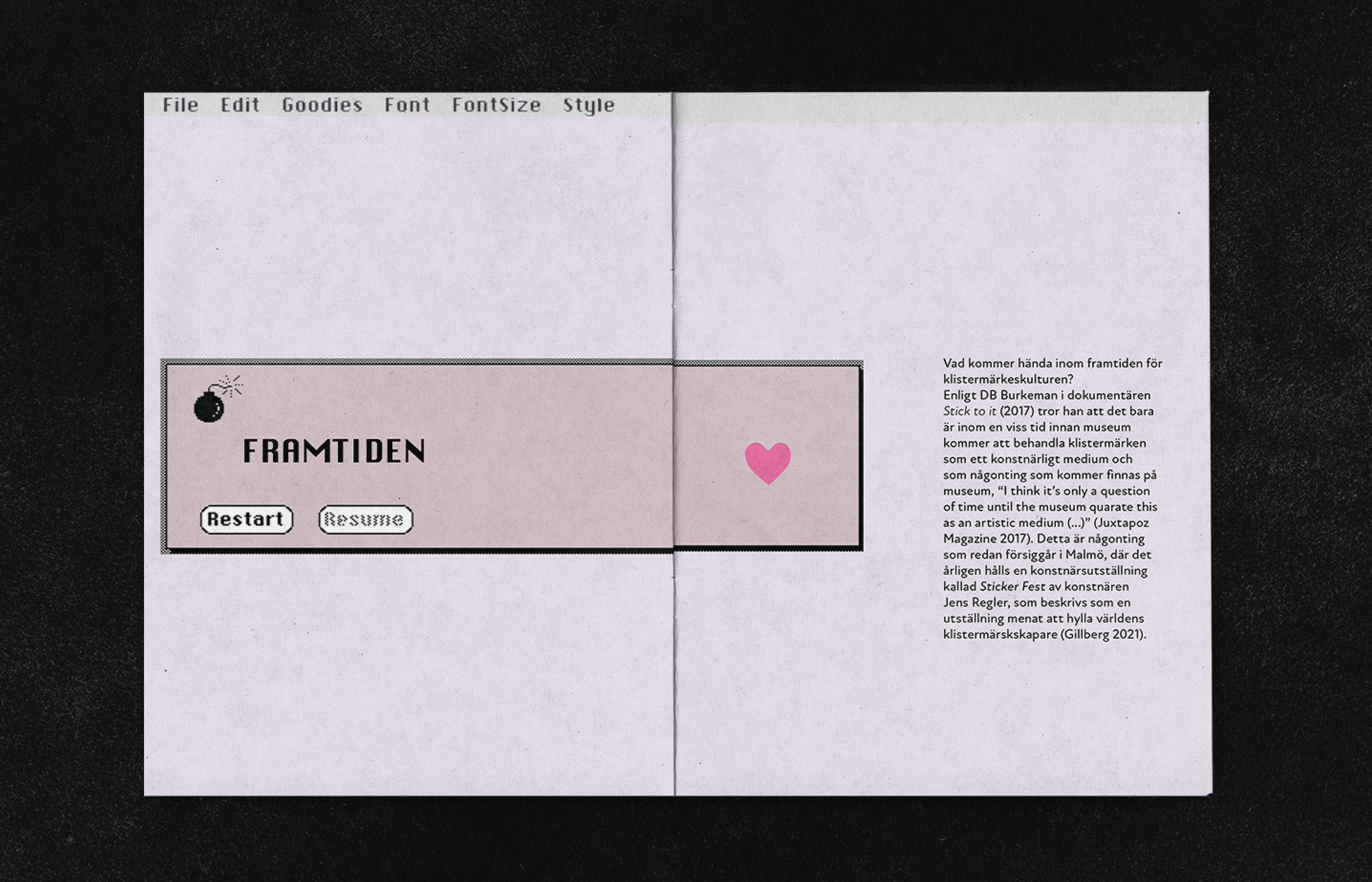This screenshot has height=882, width=1372.
Task: Open the File menu
Action: coord(180,105)
